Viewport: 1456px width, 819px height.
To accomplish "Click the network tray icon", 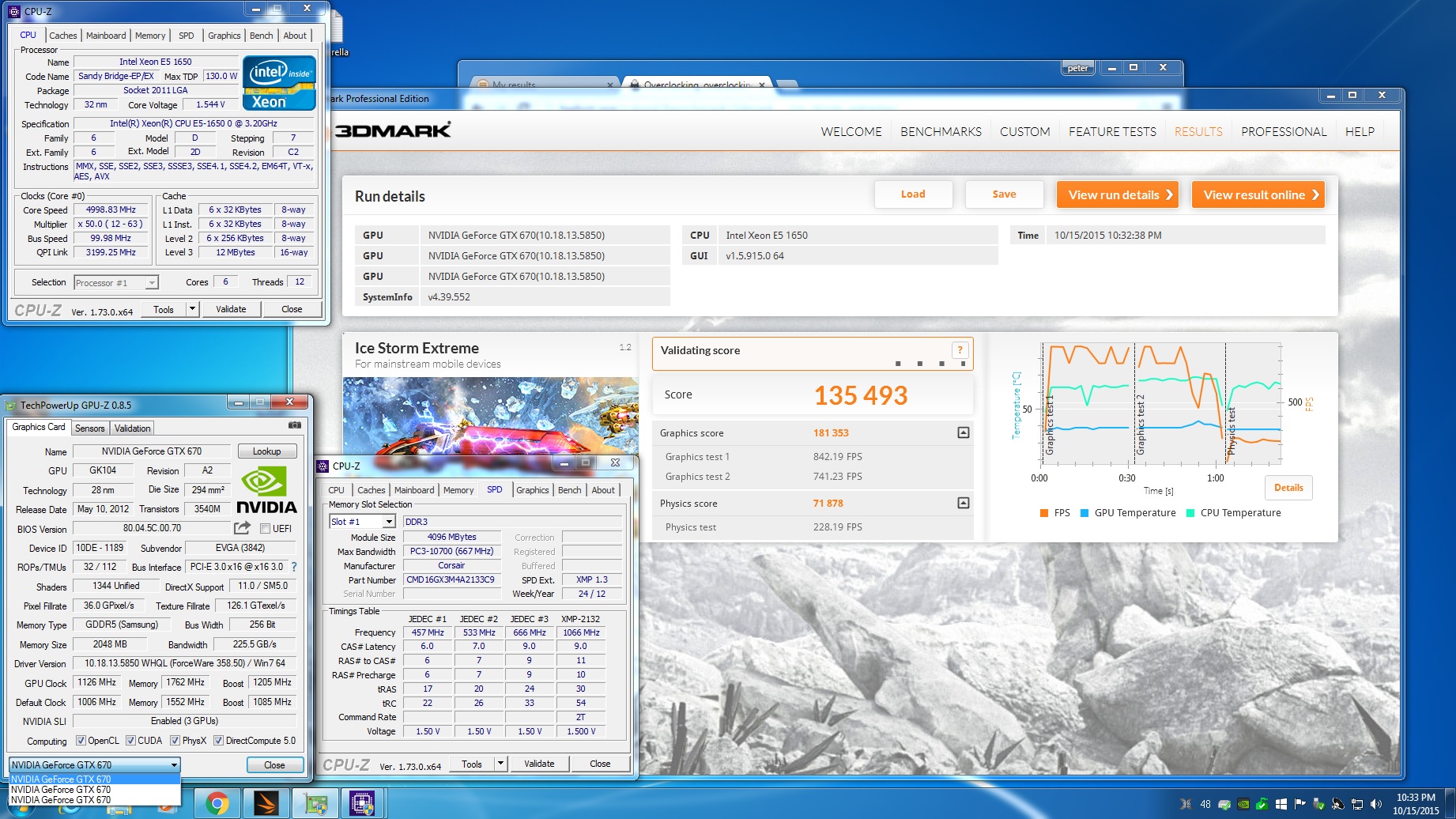I will (1357, 804).
